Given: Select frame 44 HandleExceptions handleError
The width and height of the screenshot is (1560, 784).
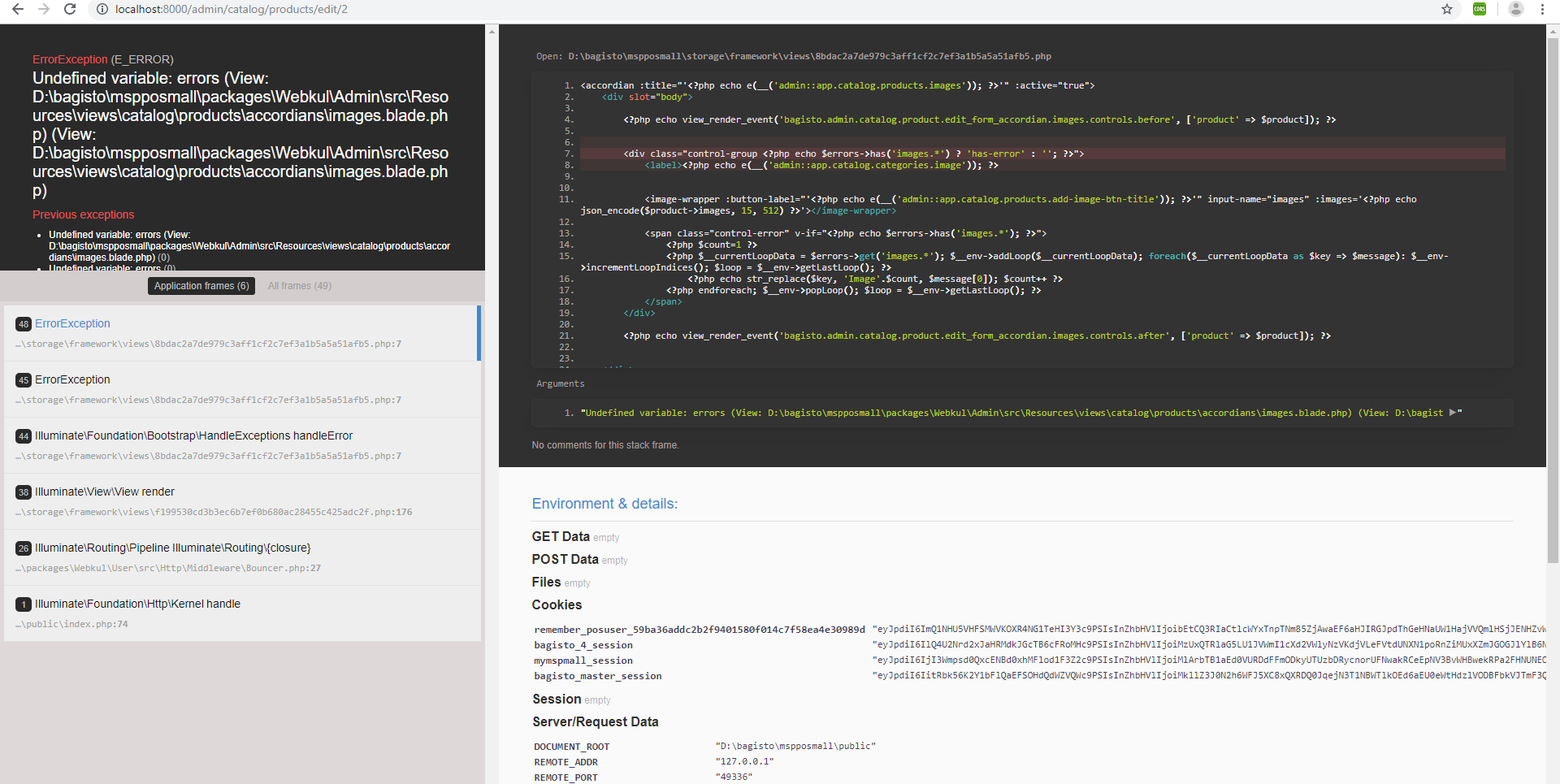Looking at the screenshot, I should click(242, 445).
